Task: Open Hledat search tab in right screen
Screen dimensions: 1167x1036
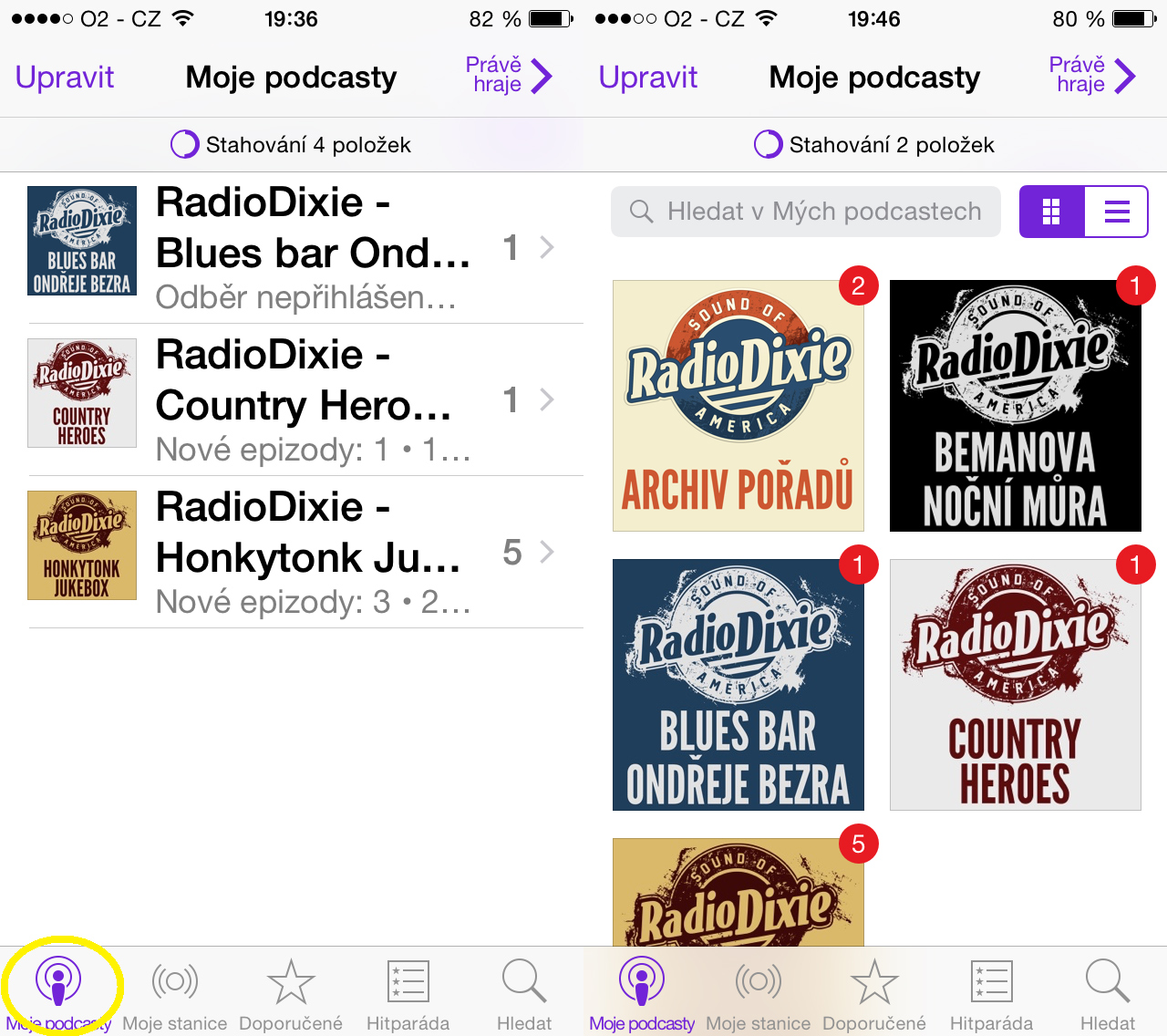Action: pos(1108,996)
